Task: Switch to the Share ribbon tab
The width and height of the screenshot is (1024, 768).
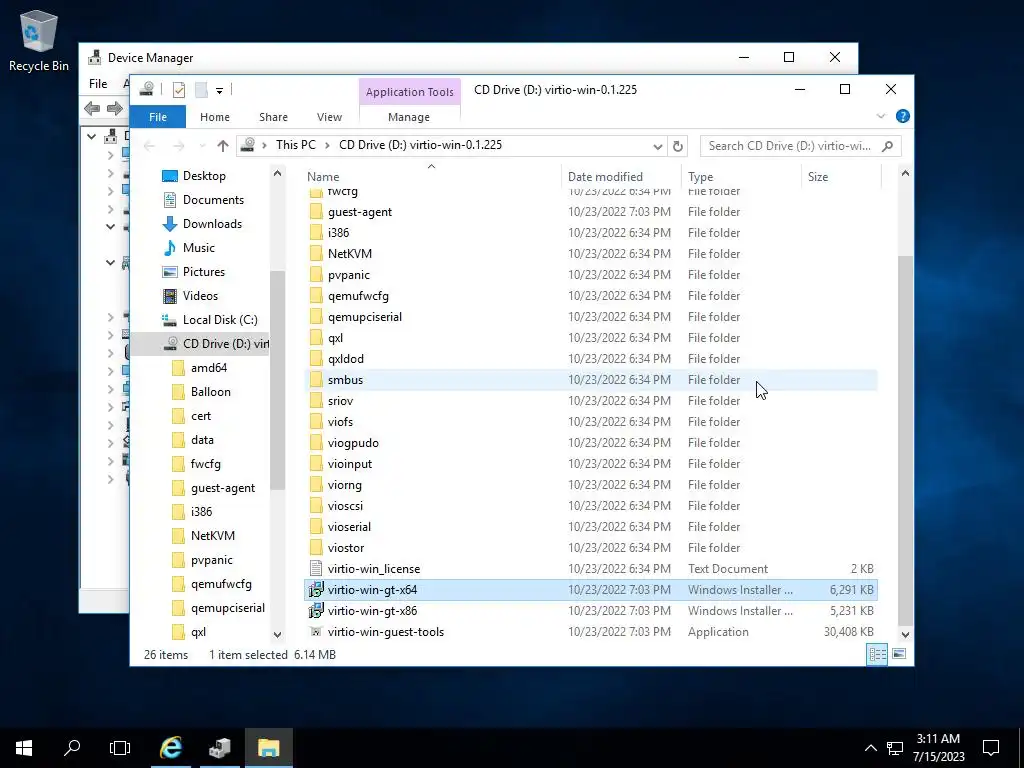Action: coord(273,117)
